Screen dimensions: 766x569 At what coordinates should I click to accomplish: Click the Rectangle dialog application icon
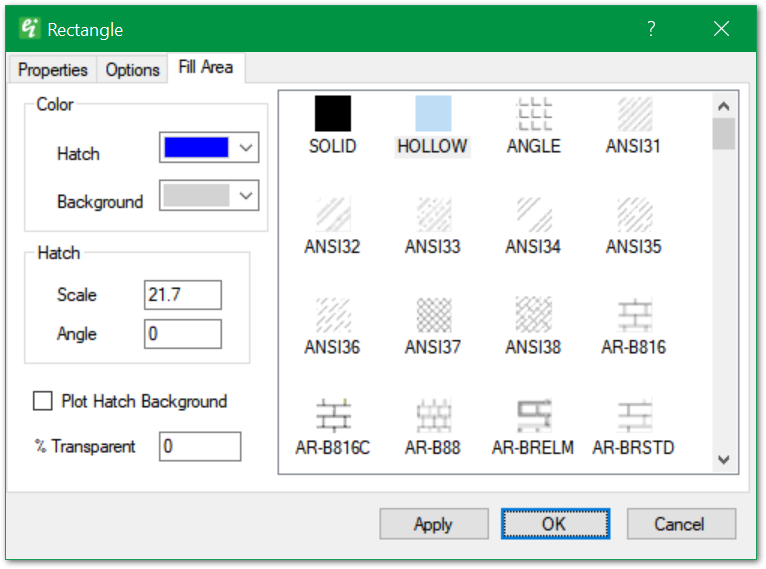[x=29, y=28]
